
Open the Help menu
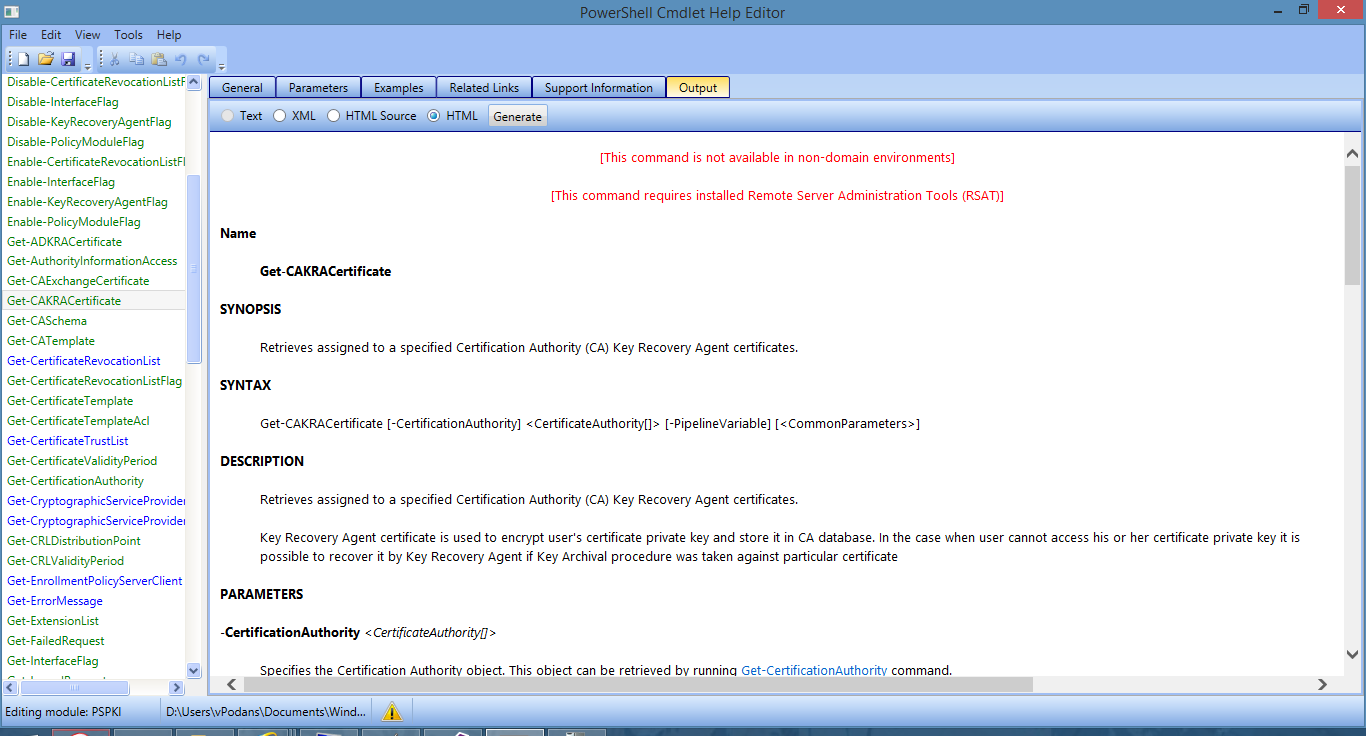(169, 35)
